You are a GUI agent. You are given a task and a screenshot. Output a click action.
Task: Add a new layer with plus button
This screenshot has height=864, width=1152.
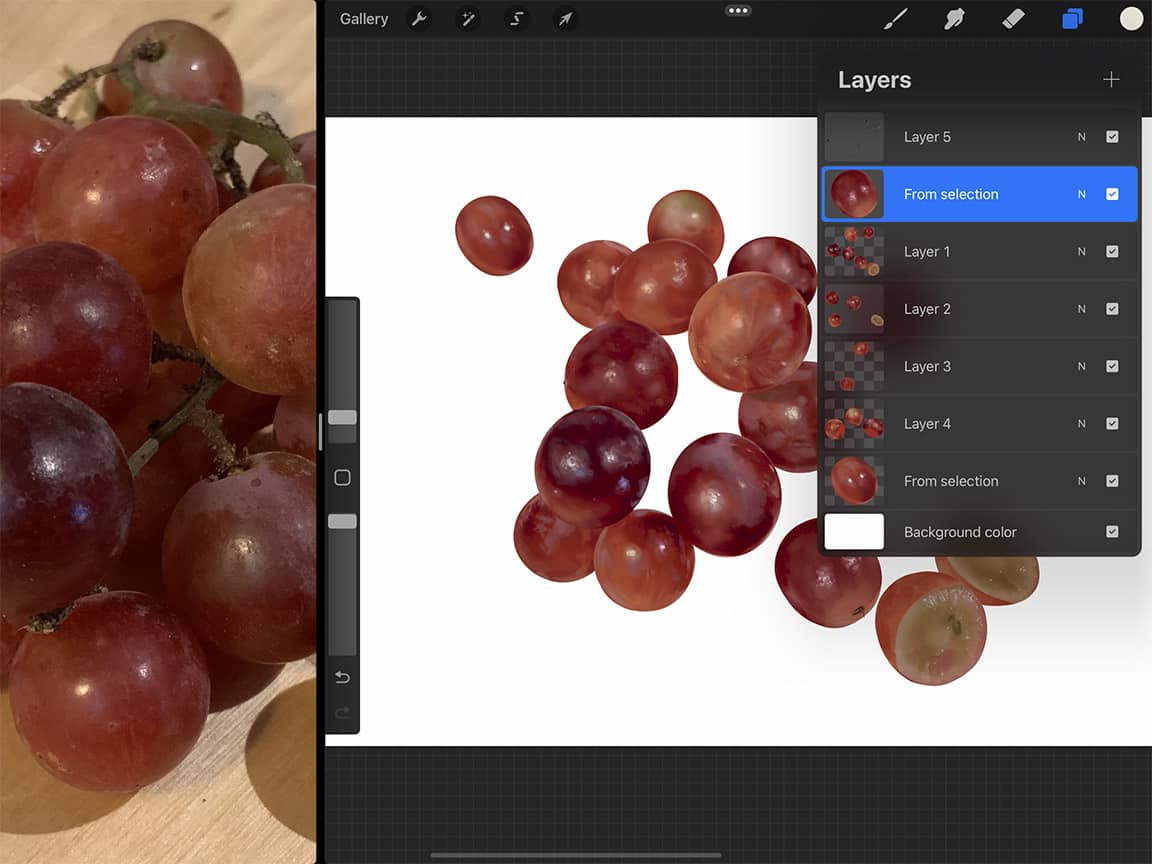(x=1111, y=79)
